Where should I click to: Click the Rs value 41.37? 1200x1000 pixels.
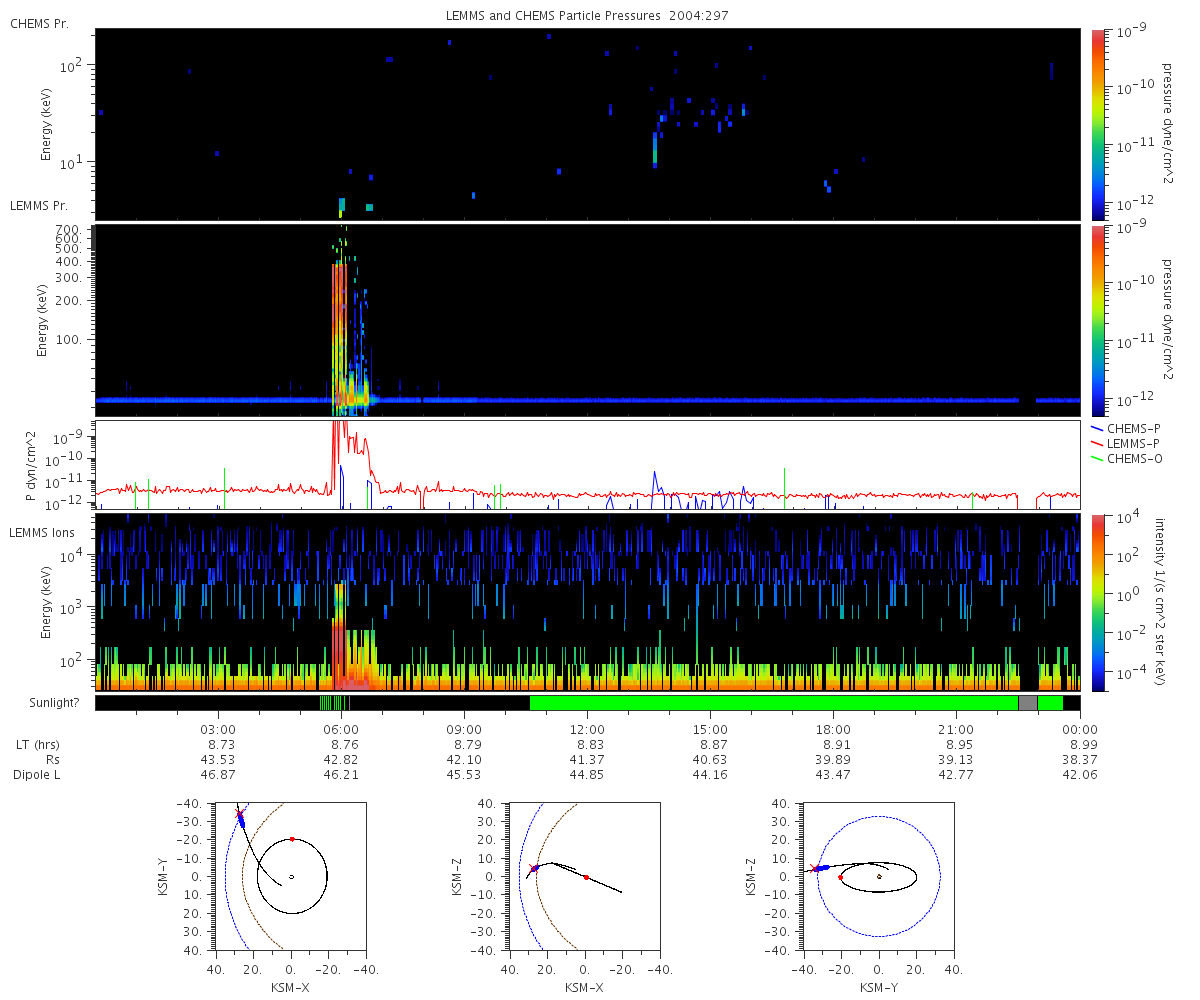(587, 760)
